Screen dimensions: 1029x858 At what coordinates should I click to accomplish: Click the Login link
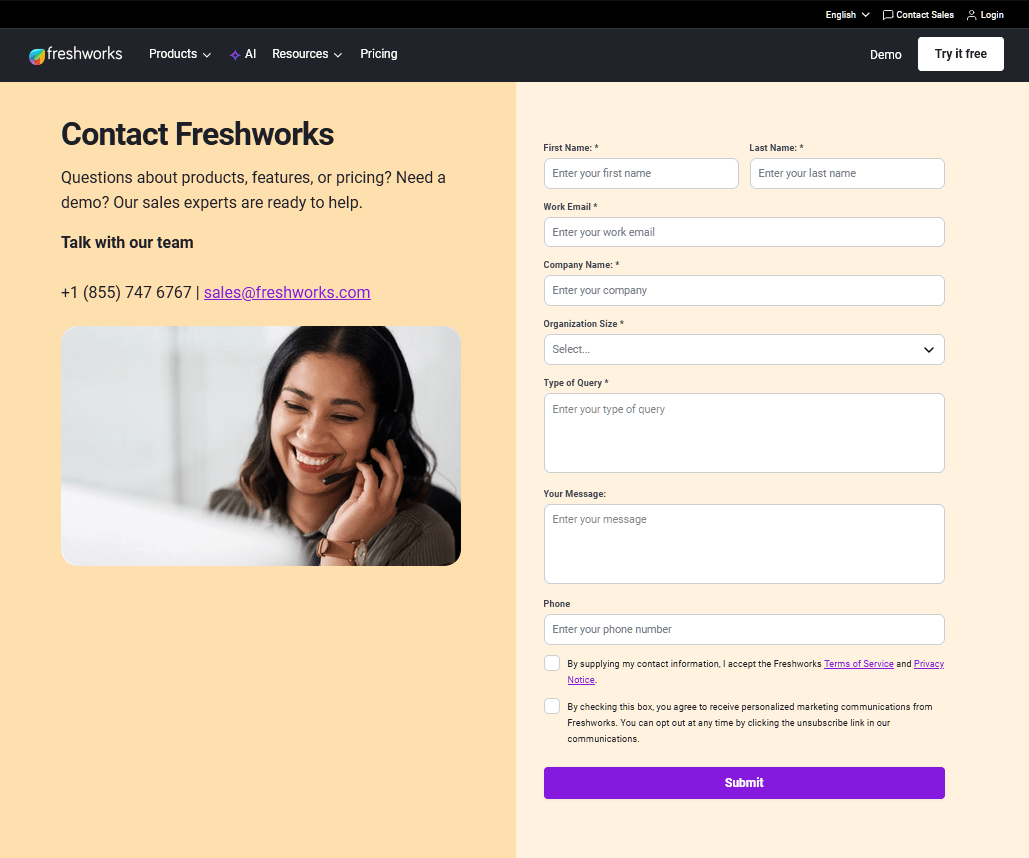click(985, 15)
